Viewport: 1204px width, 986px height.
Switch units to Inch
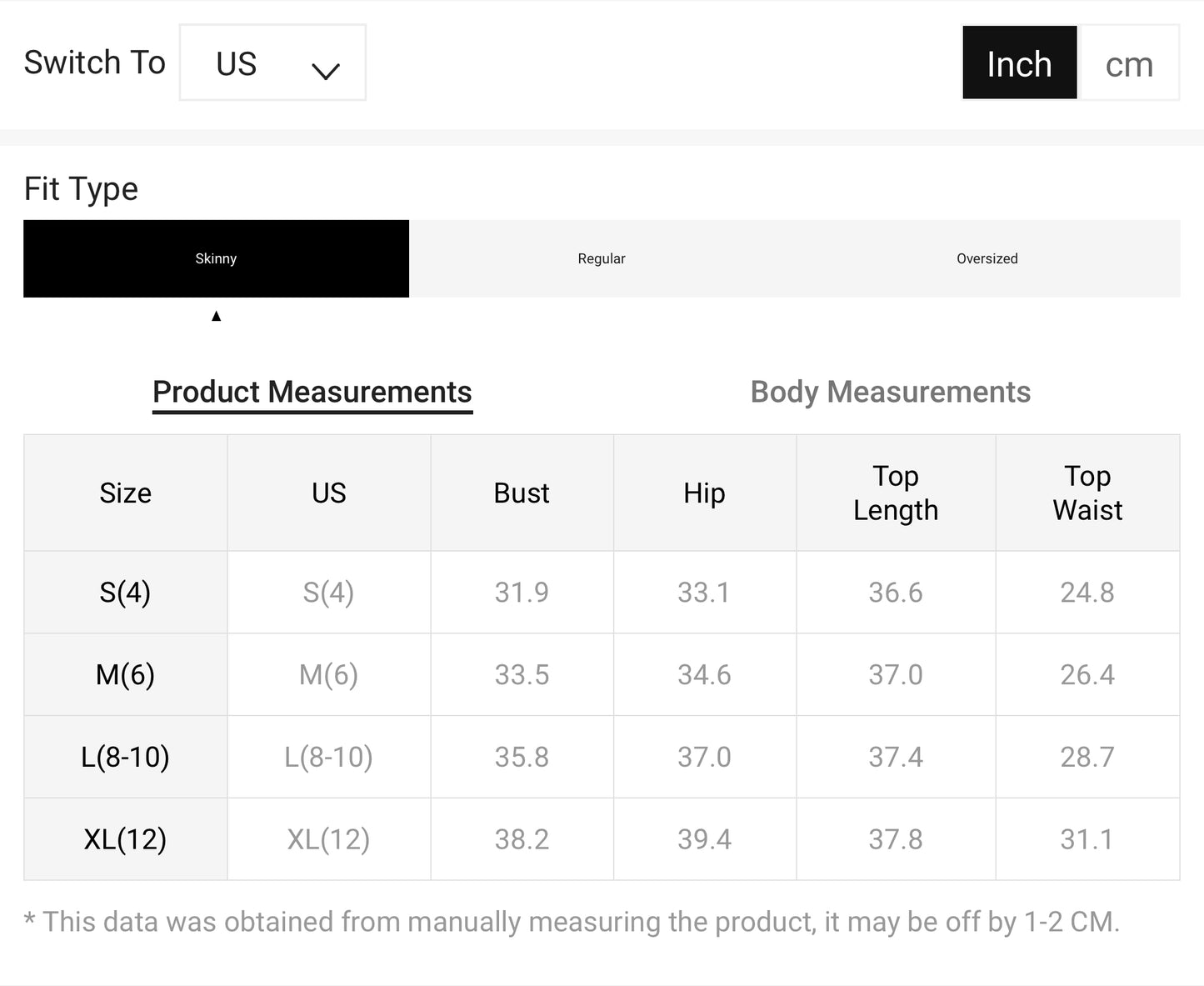click(x=1019, y=63)
